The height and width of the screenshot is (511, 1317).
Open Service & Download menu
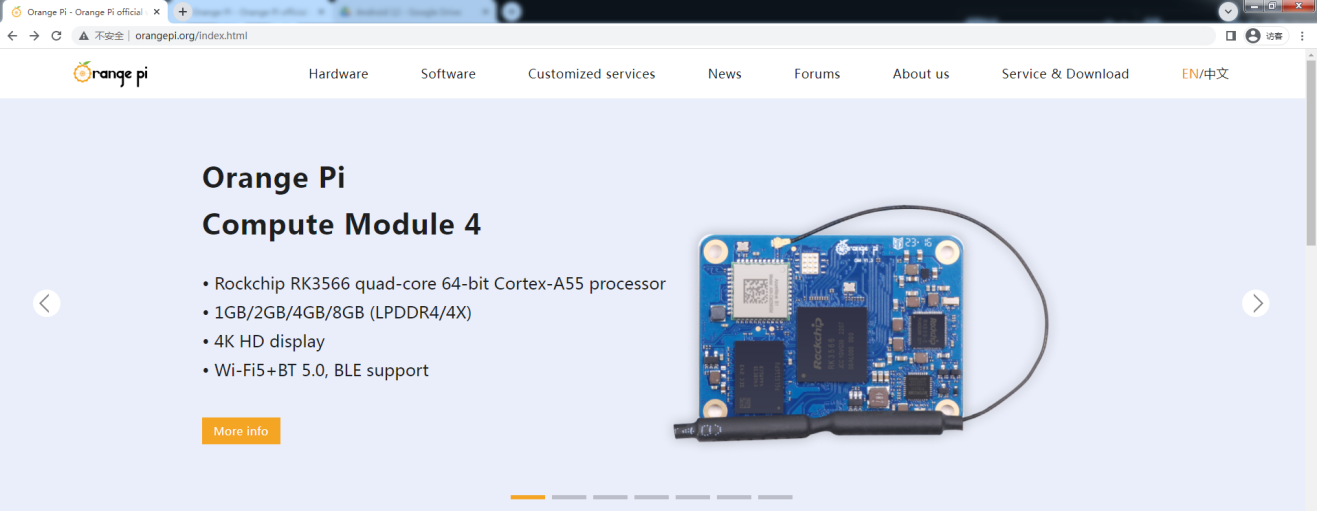[1065, 74]
